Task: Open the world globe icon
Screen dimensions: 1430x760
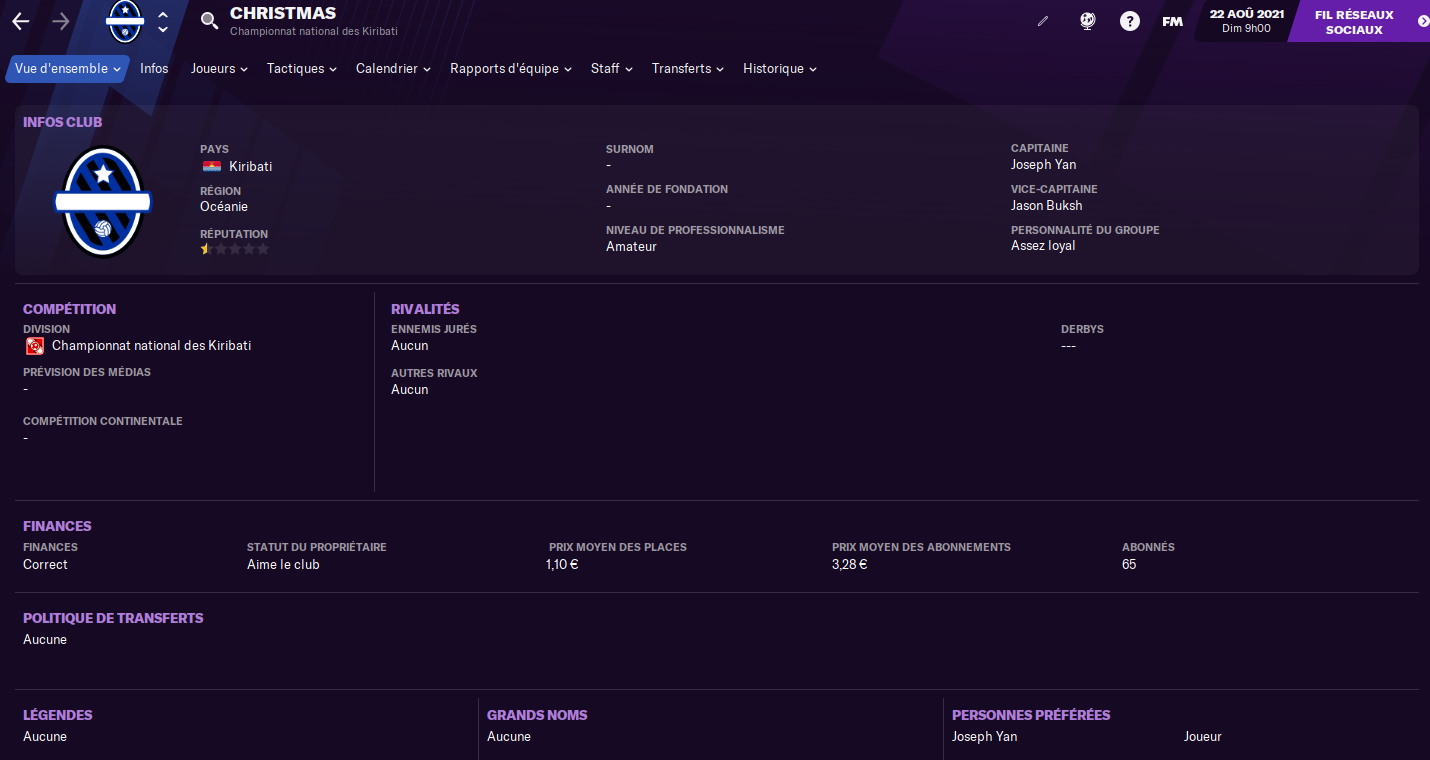Action: click(x=1088, y=21)
